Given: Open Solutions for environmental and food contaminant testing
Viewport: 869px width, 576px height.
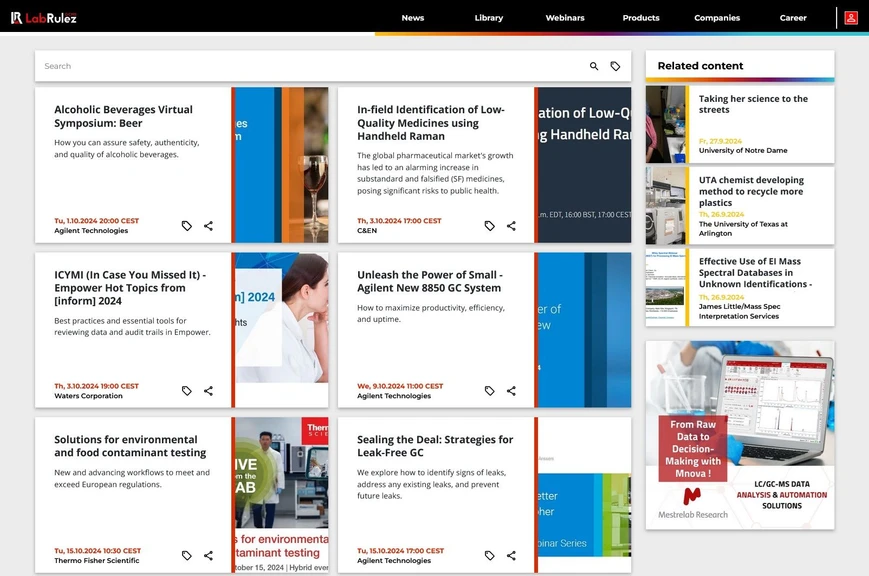Looking at the screenshot, I should (x=130, y=446).
